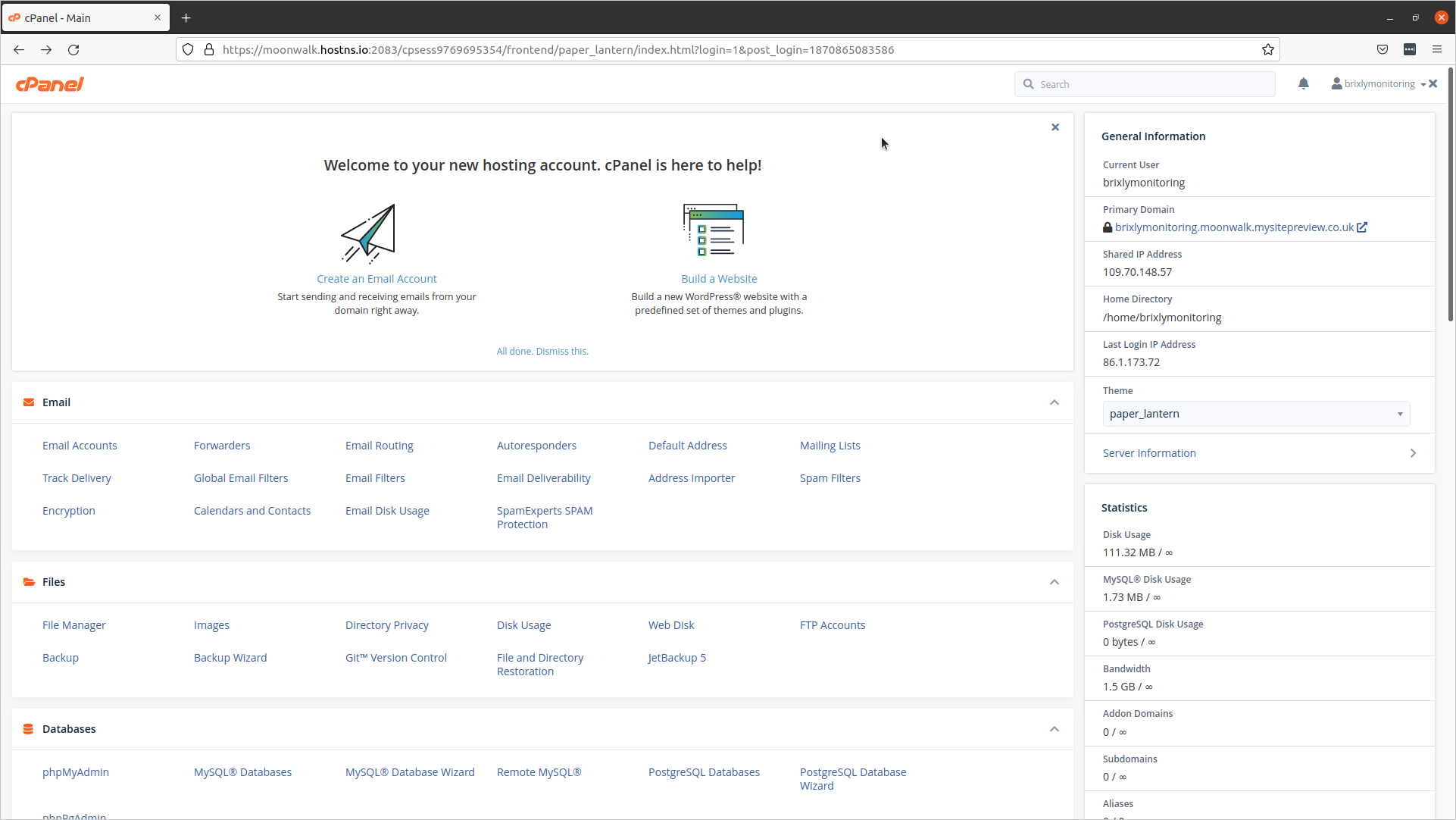
Task: Open Calendars and Contacts
Action: click(x=252, y=511)
